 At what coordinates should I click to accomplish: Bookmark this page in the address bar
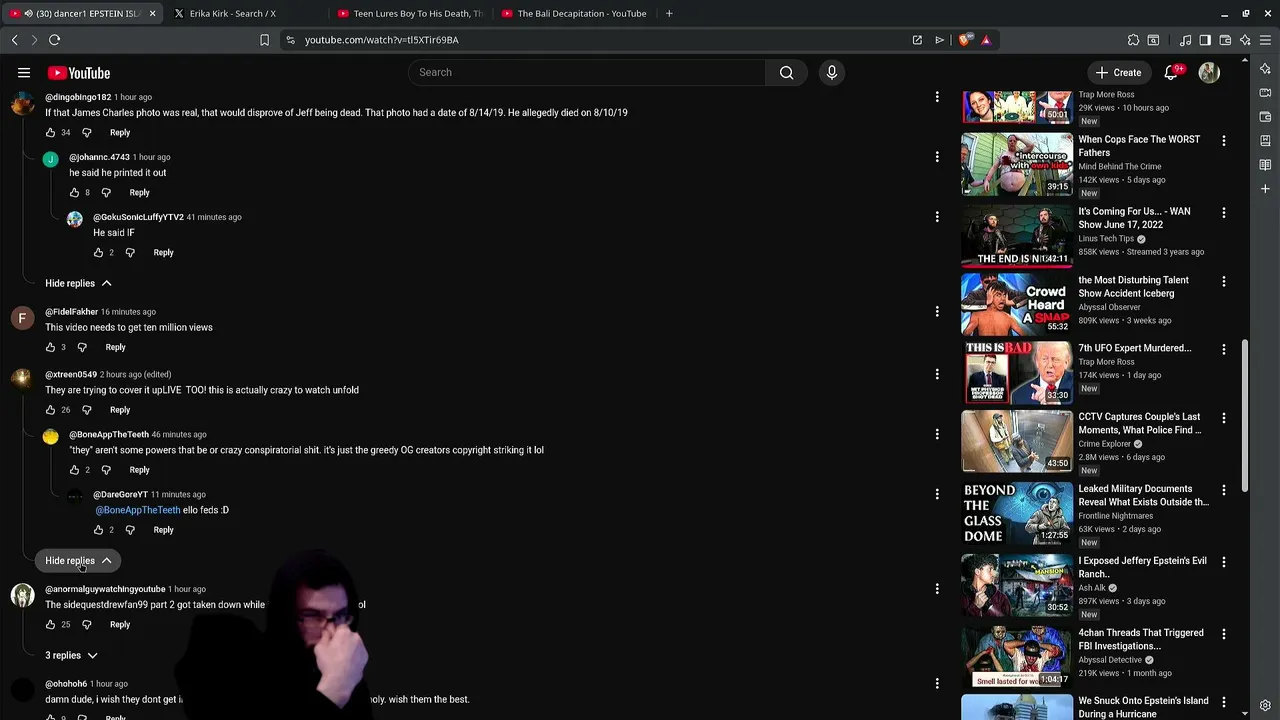pos(264,40)
